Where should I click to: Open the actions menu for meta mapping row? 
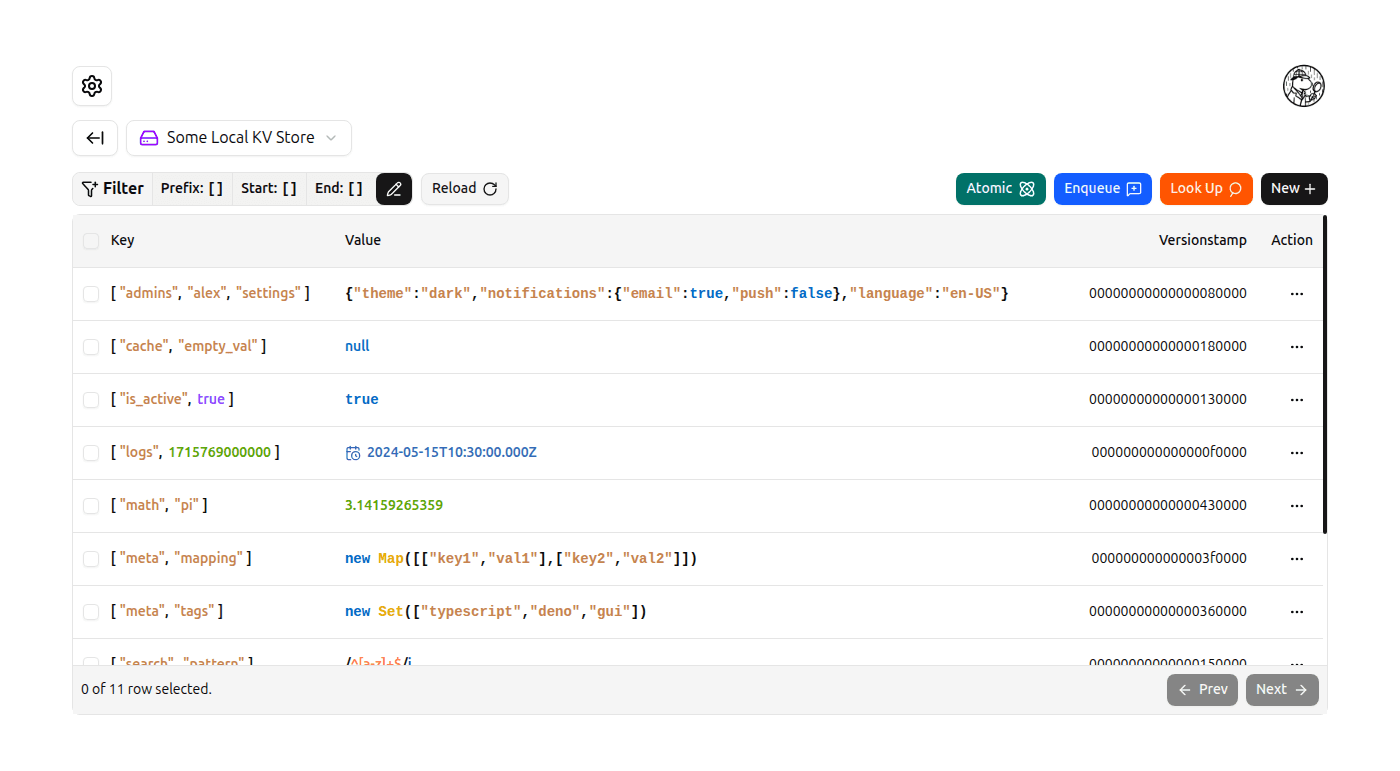pyautogui.click(x=1297, y=558)
